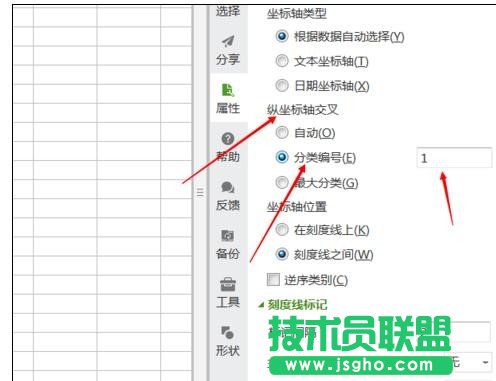Open the 分享 (Share) sidebar icon
This screenshot has width=496, height=381.
[228, 50]
